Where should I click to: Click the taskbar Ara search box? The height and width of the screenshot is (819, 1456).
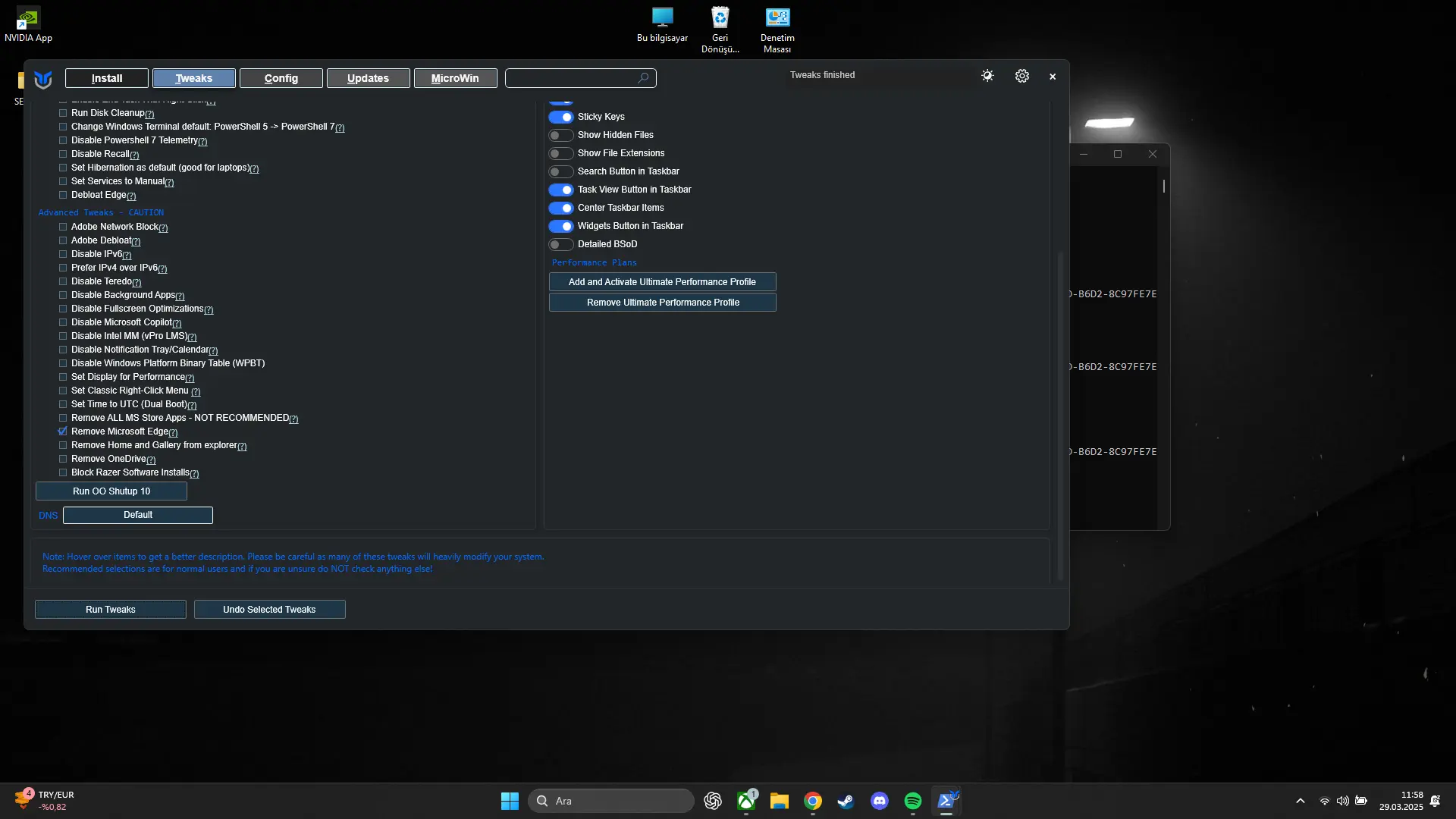click(611, 801)
